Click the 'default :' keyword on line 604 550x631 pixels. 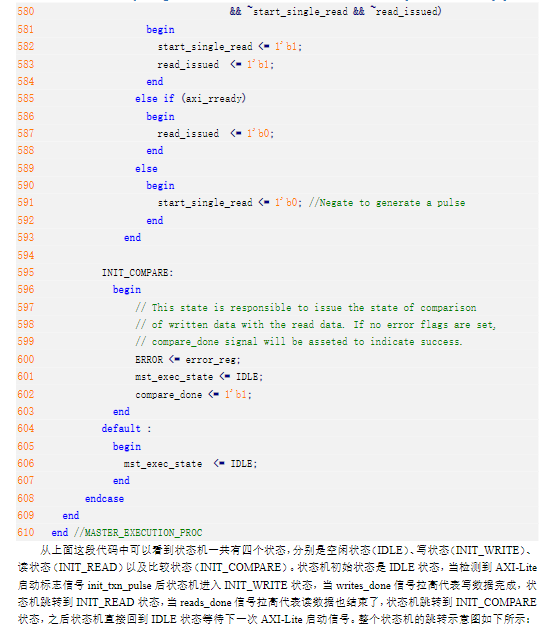127,429
